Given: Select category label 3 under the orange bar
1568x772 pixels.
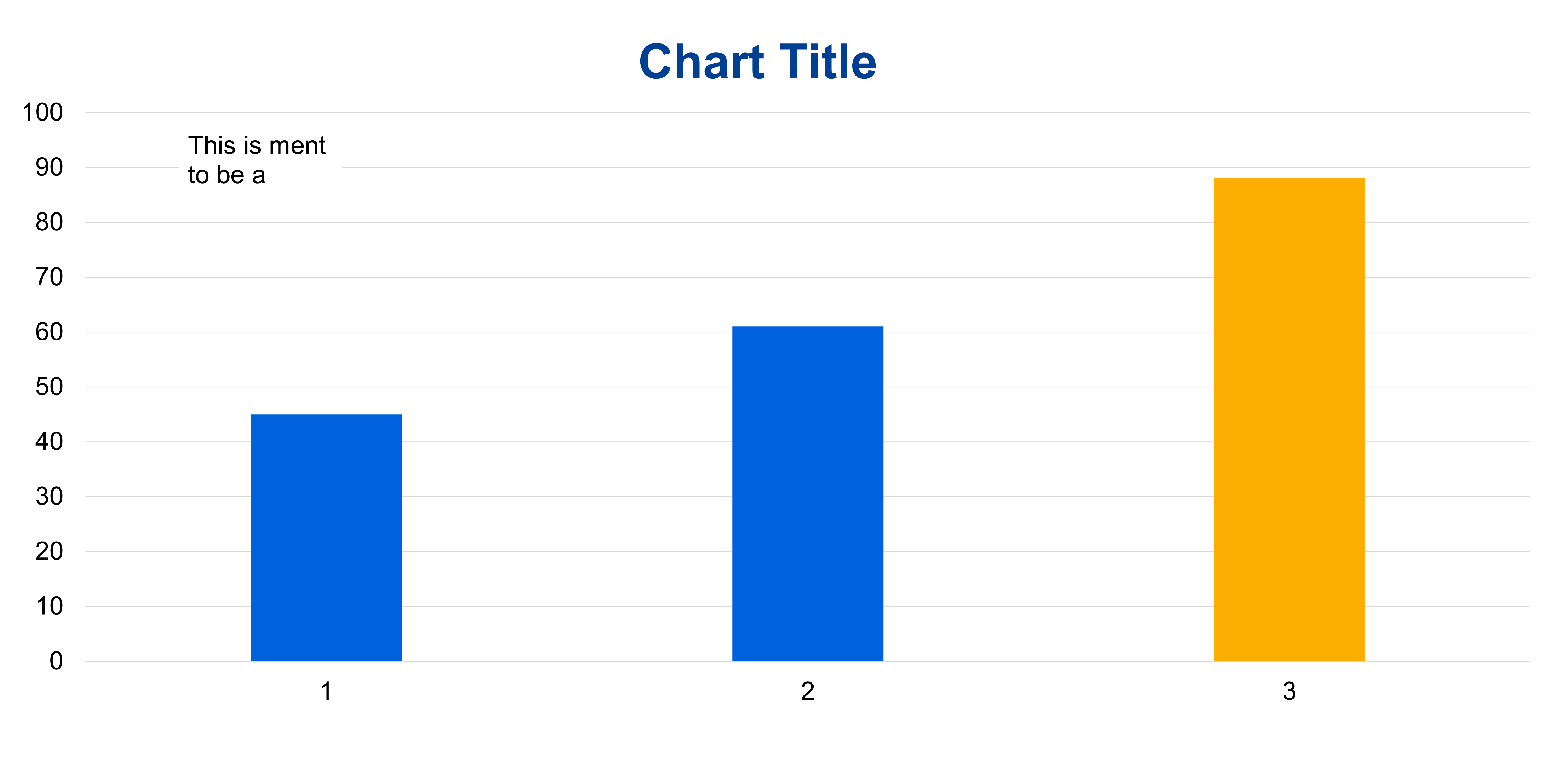Looking at the screenshot, I should tap(1289, 691).
